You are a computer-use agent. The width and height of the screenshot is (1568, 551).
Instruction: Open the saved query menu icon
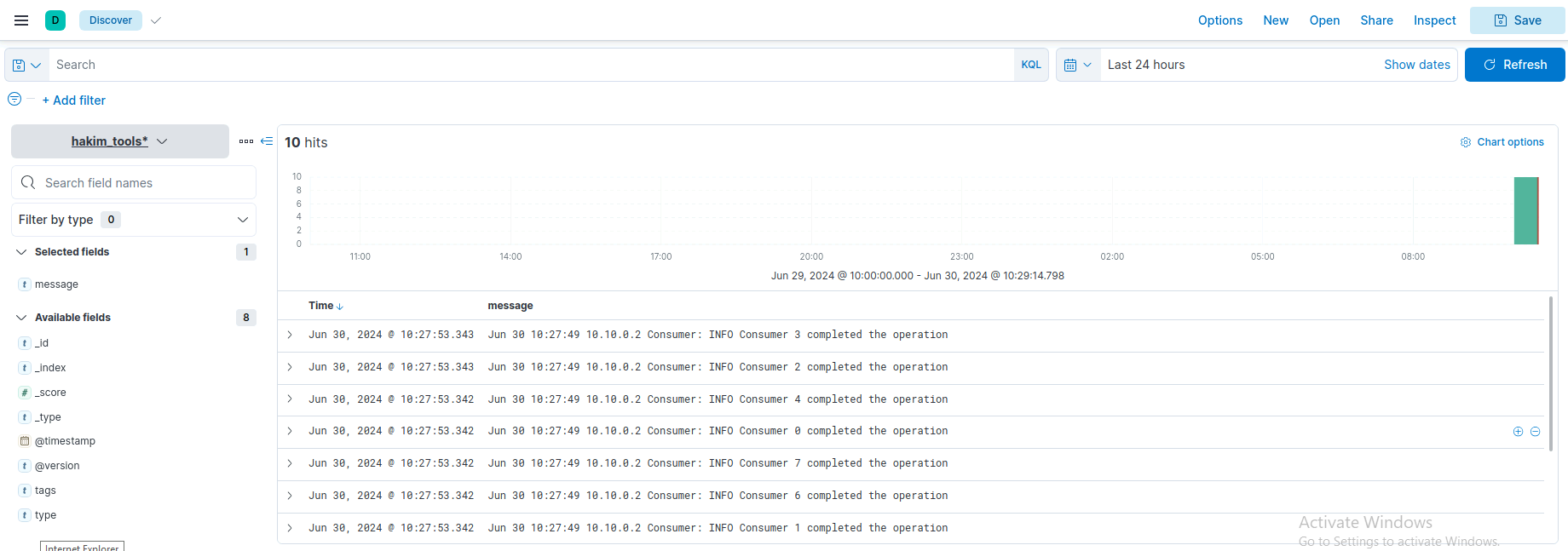(x=26, y=65)
